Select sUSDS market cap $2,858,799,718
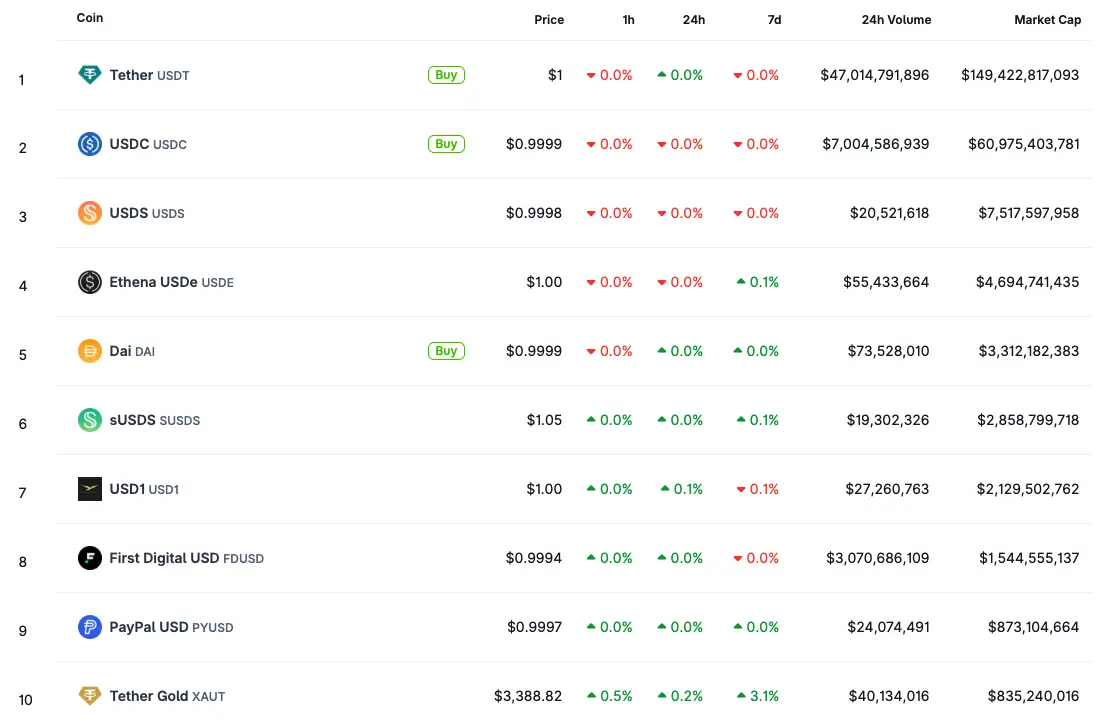This screenshot has height=727, width=1107. pos(1028,420)
